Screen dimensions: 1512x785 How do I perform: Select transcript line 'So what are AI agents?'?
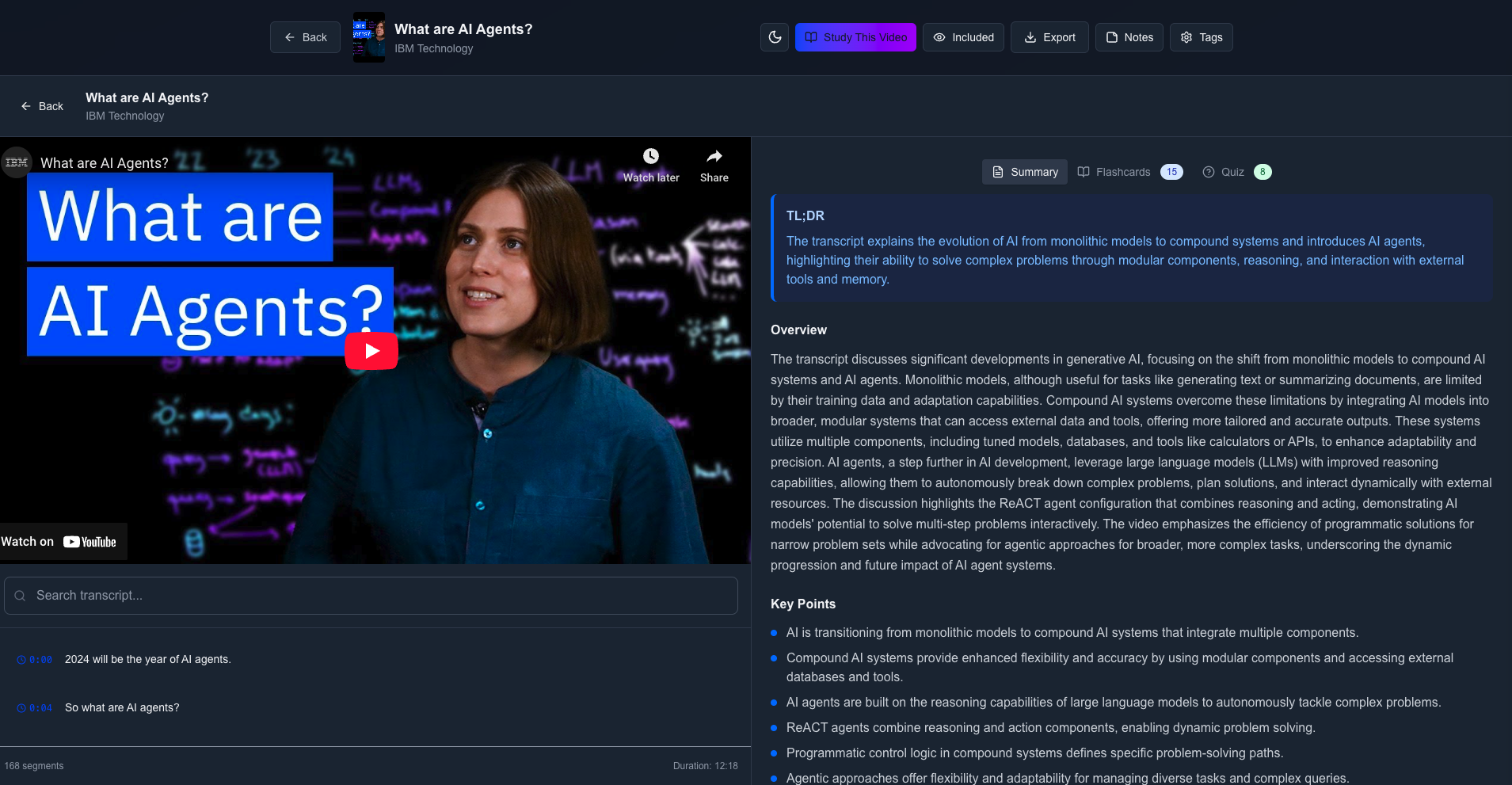pyautogui.click(x=122, y=708)
